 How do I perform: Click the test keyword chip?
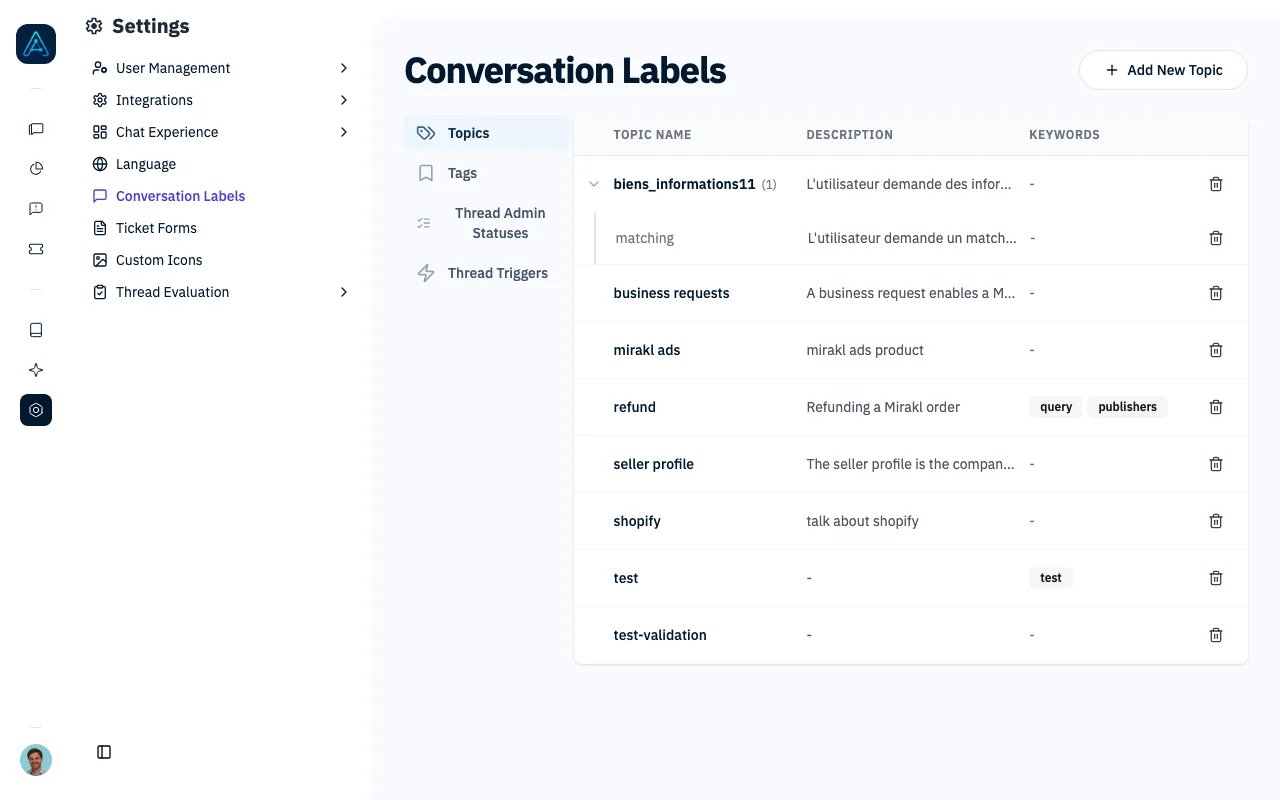click(1051, 578)
